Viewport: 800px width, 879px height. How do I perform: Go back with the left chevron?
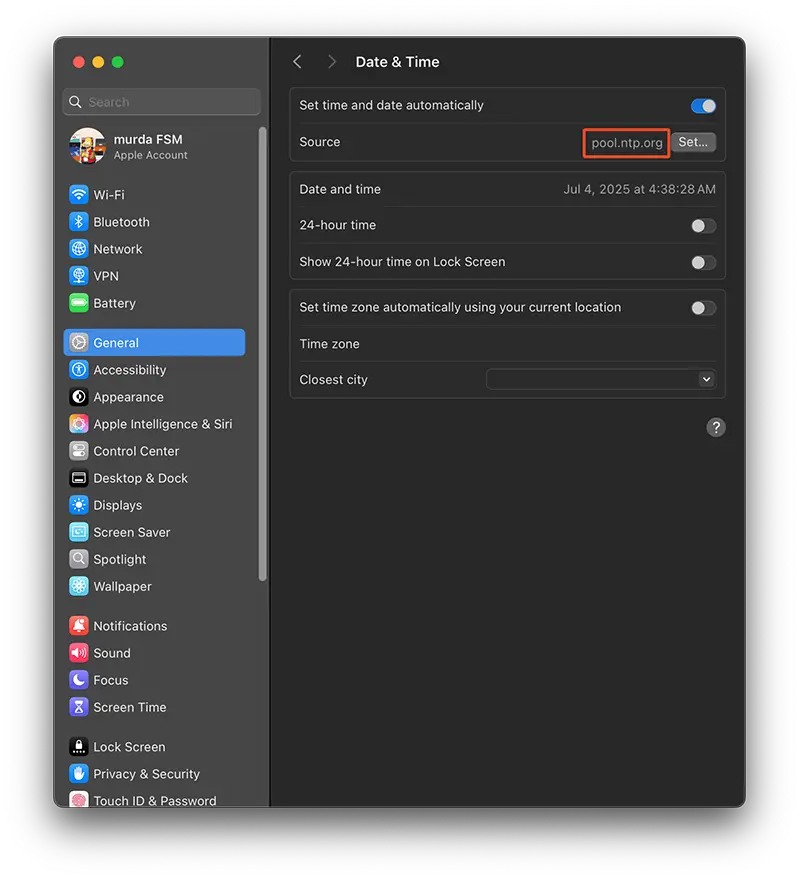point(298,62)
